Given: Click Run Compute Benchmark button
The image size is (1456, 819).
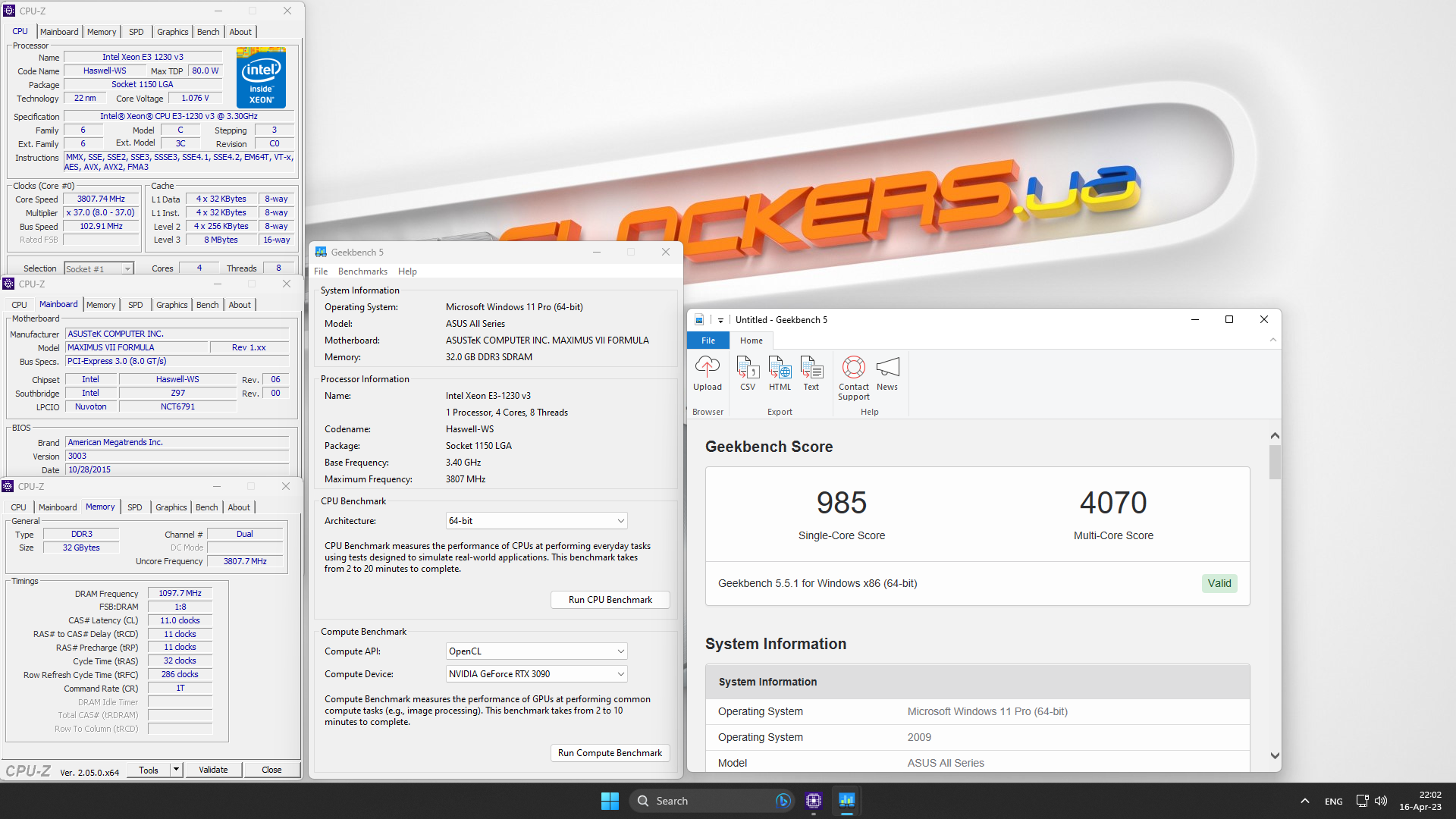Looking at the screenshot, I should tap(610, 753).
